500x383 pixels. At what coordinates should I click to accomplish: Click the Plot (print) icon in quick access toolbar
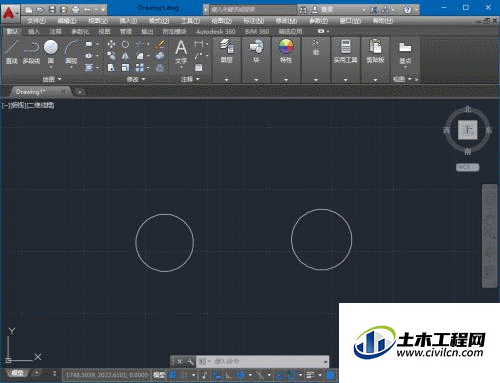pos(76,9)
